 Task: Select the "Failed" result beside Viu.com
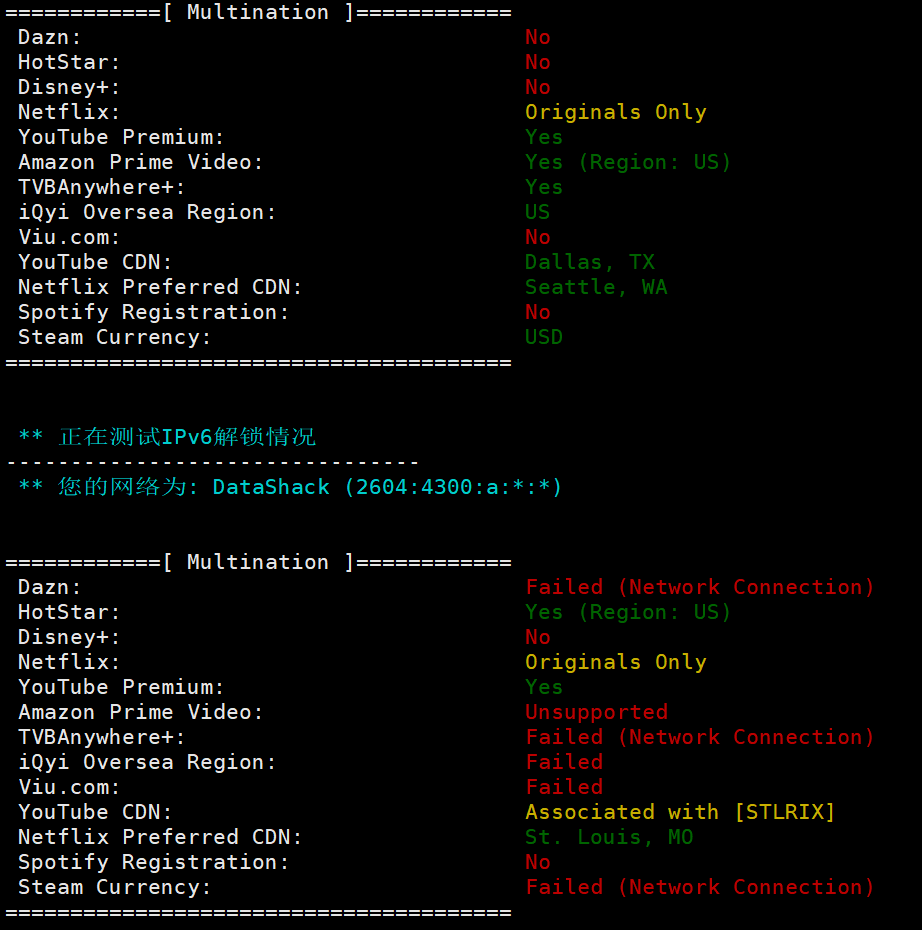pyautogui.click(x=564, y=787)
